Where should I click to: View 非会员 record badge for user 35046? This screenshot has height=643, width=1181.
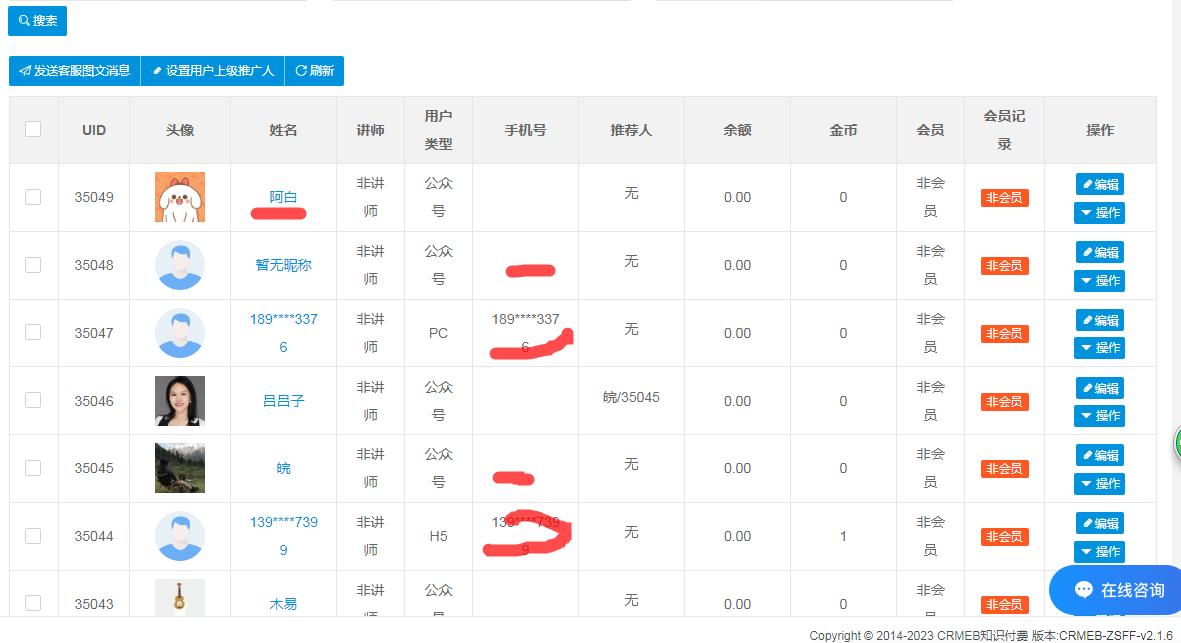coord(1004,401)
